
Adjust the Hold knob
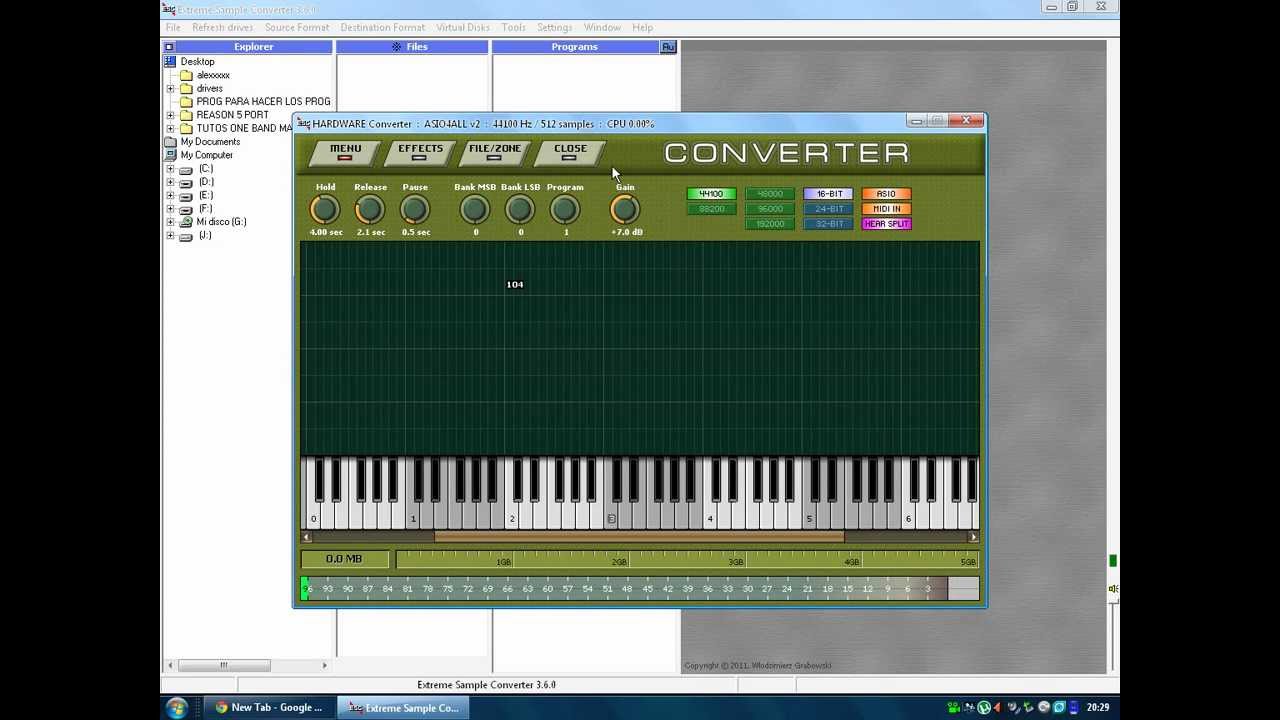tap(325, 210)
